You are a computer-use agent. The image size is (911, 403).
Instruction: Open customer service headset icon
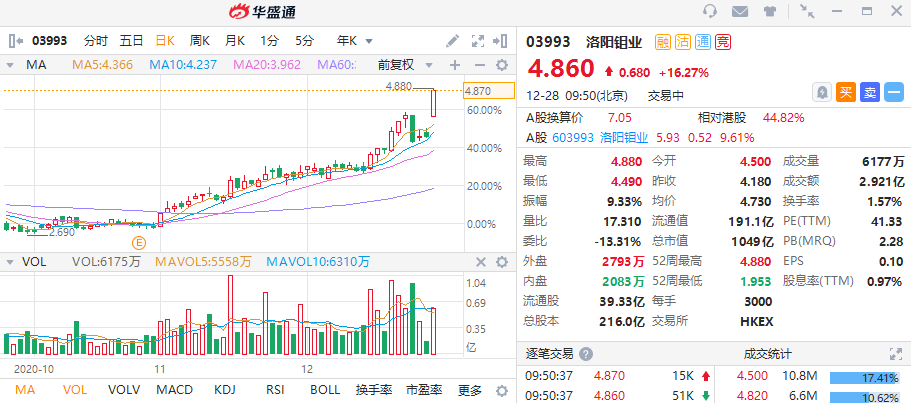click(709, 12)
